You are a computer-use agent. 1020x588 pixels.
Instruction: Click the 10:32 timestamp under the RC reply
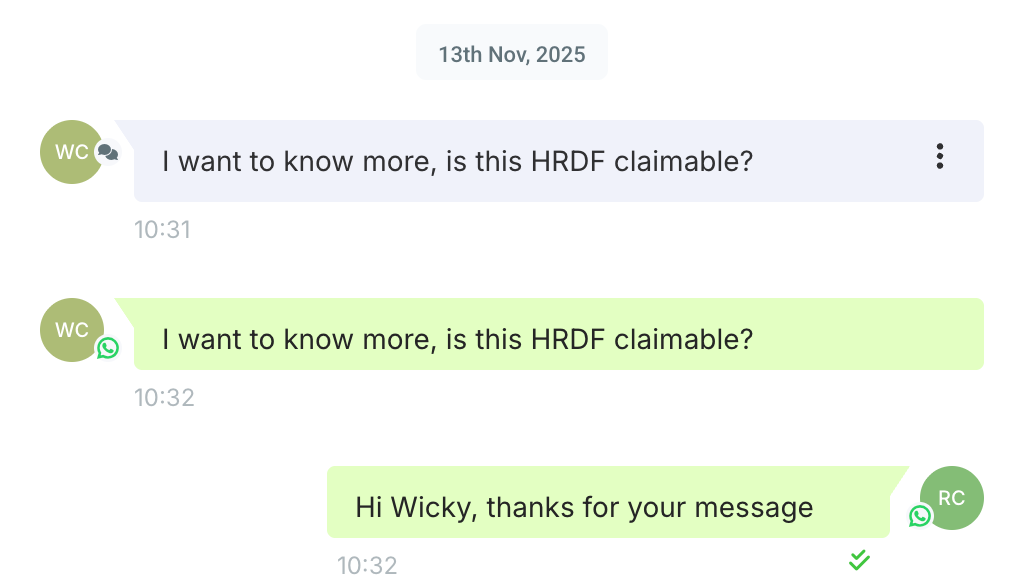point(367,566)
